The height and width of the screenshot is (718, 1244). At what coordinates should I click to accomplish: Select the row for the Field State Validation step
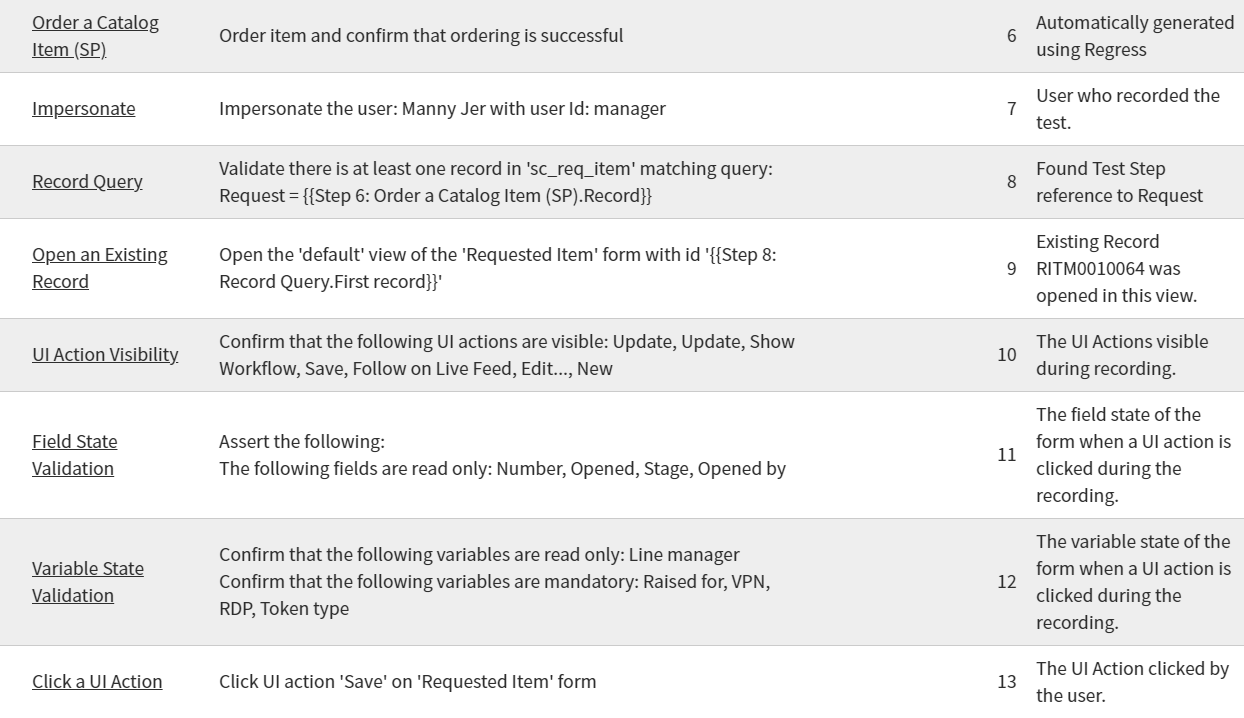[x=622, y=455]
